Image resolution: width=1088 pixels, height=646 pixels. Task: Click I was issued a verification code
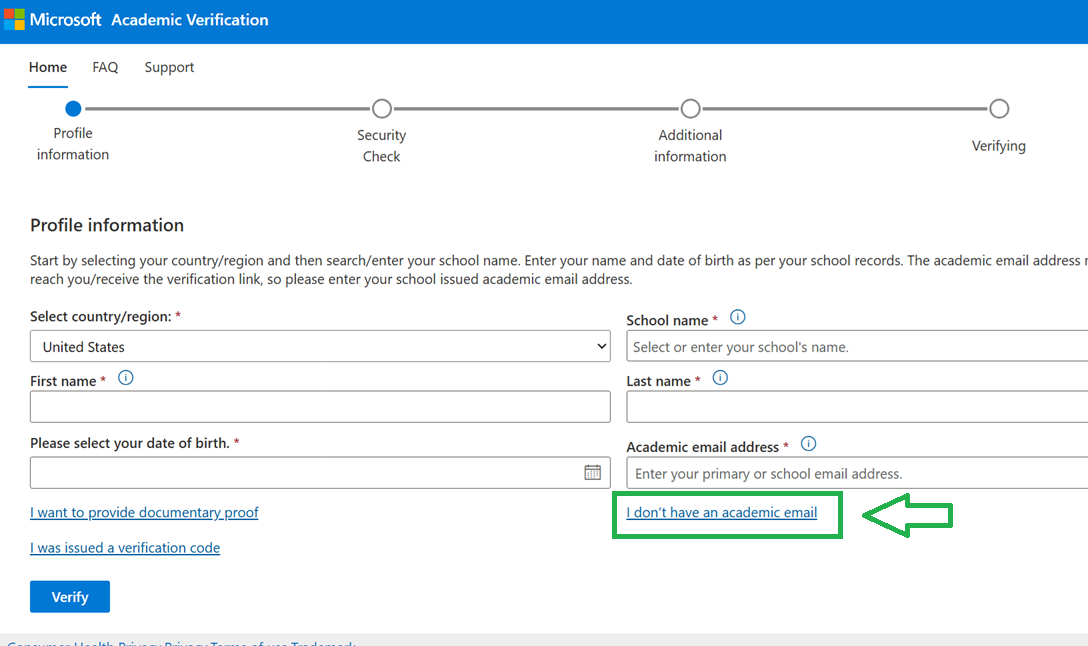coord(125,547)
